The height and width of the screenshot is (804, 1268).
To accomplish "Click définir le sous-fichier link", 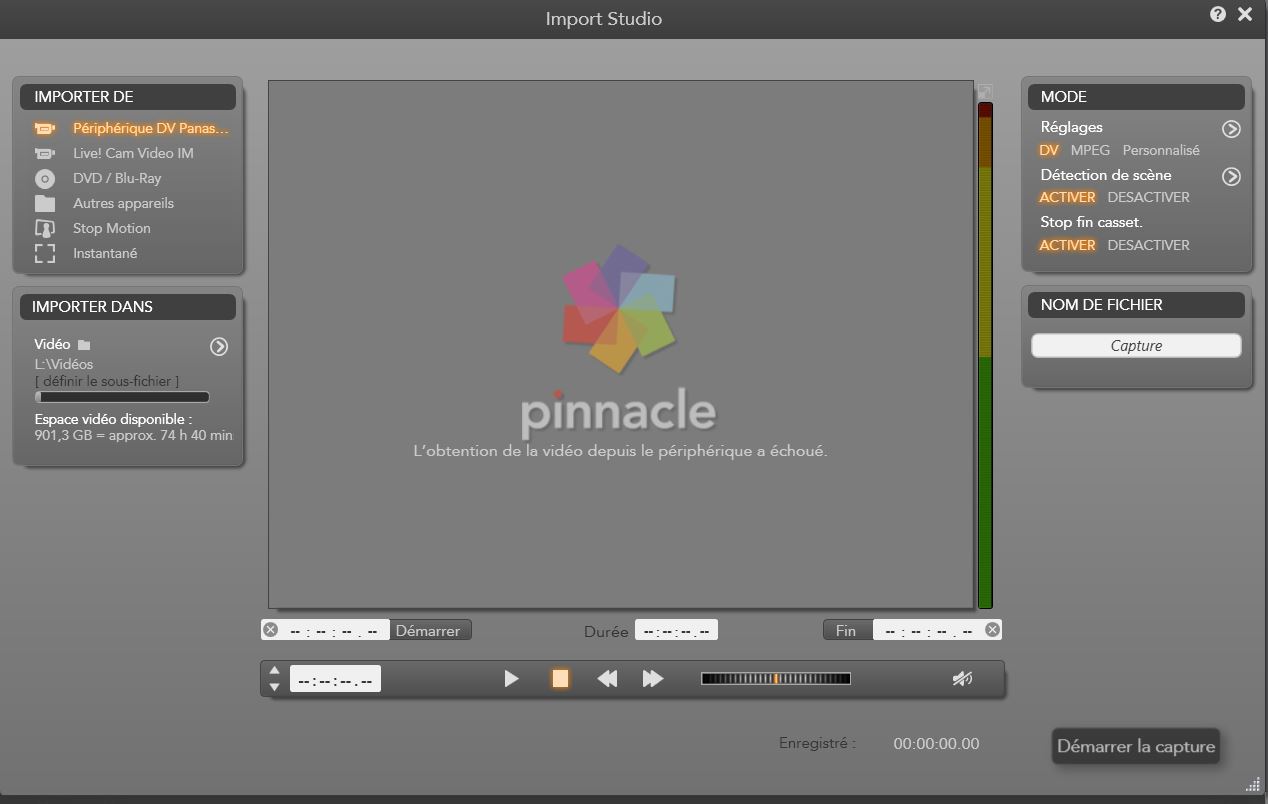I will tap(107, 381).
